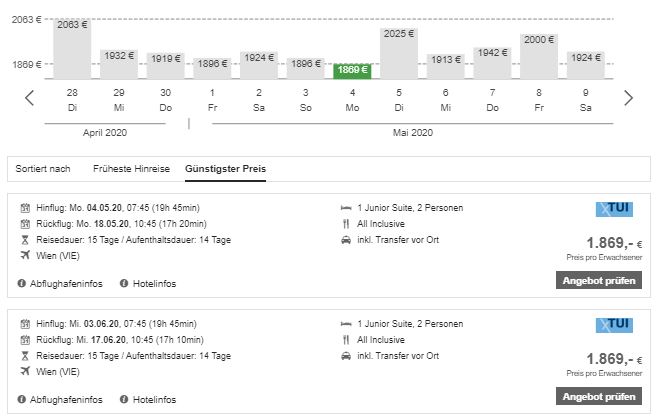
Task: Select the Früheste Hinreise sort tab
Action: point(132,168)
